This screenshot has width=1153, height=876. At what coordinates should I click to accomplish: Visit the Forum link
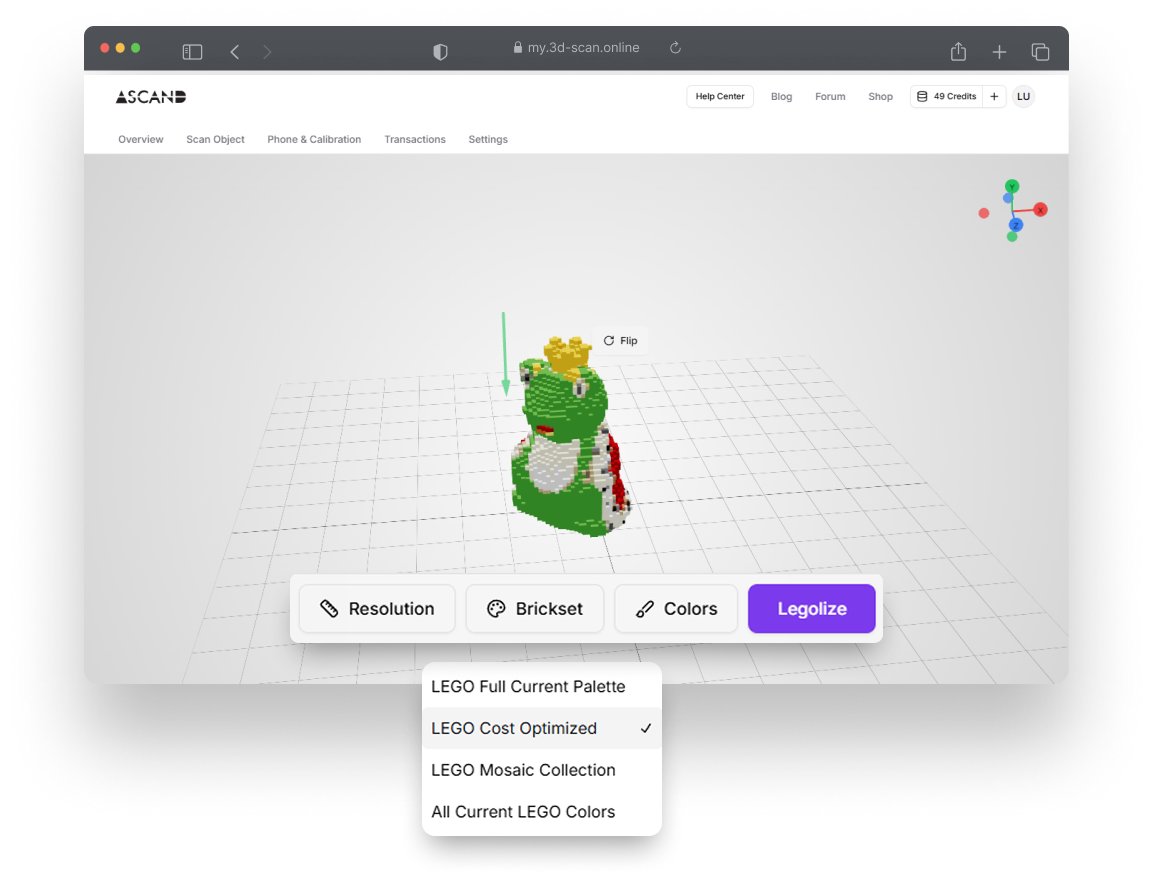tap(830, 96)
